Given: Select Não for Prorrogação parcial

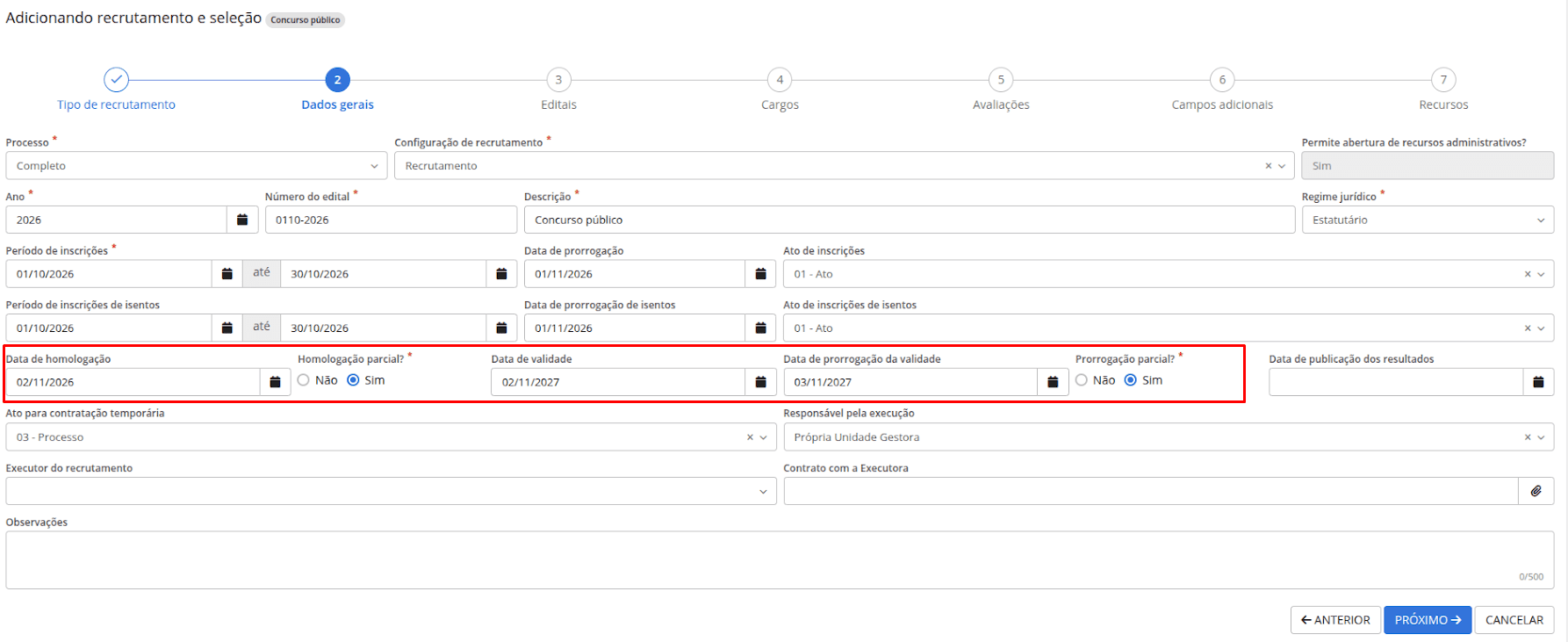Looking at the screenshot, I should [x=1082, y=380].
